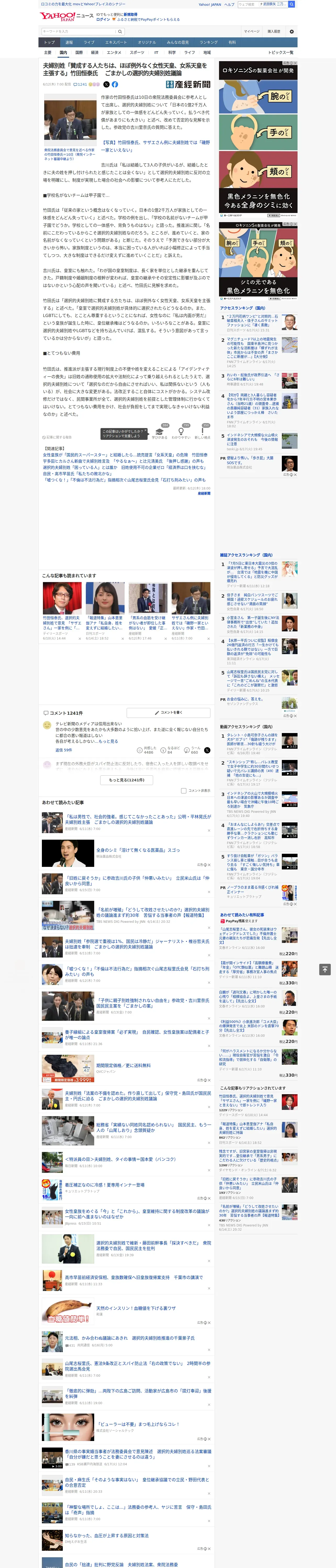Open 総務省「実績ない同姓同名認められない」 article
Screen dimensions: 336x1568
154,1128
